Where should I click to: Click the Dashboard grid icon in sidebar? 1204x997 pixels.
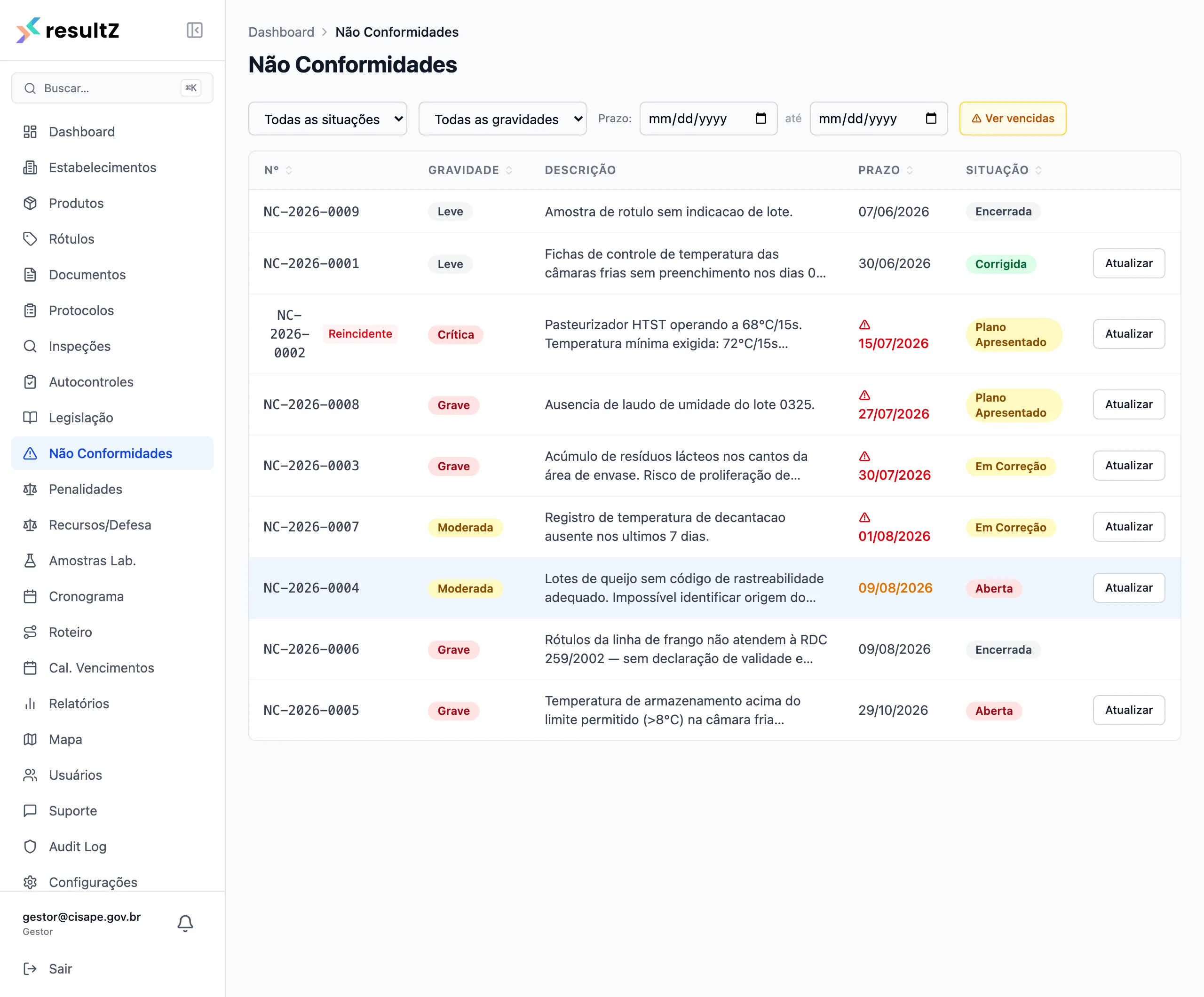30,132
